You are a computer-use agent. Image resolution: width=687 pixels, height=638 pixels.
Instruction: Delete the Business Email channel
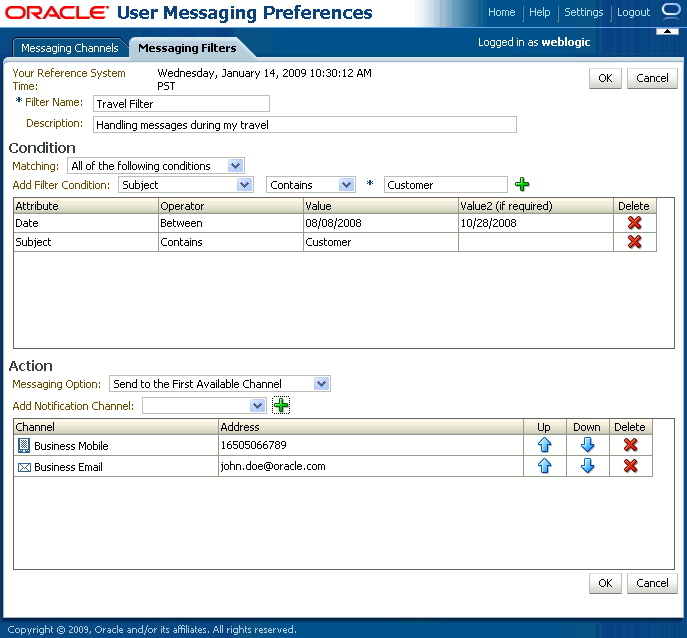click(x=630, y=466)
